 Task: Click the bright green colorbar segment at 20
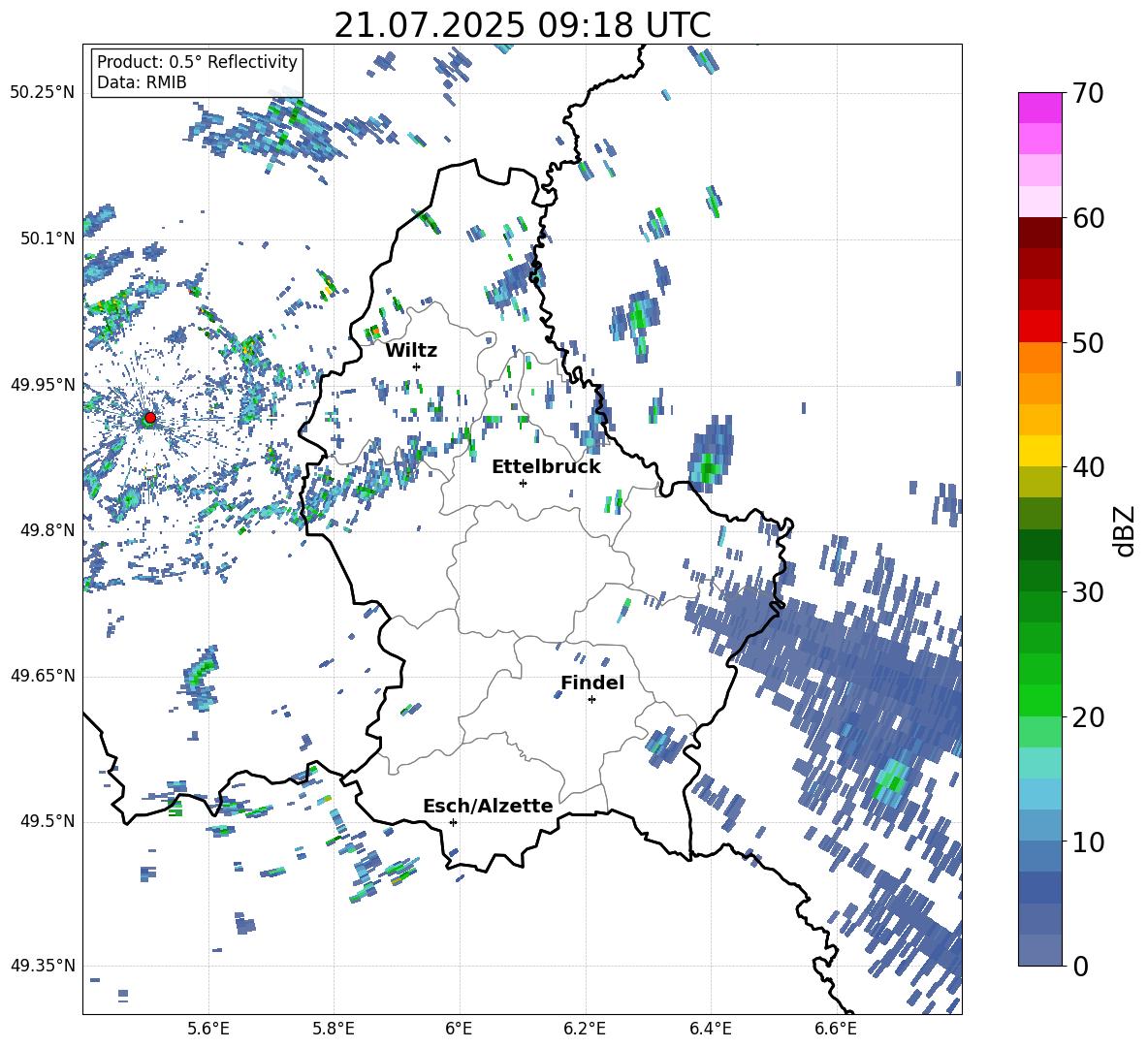click(x=1039, y=700)
